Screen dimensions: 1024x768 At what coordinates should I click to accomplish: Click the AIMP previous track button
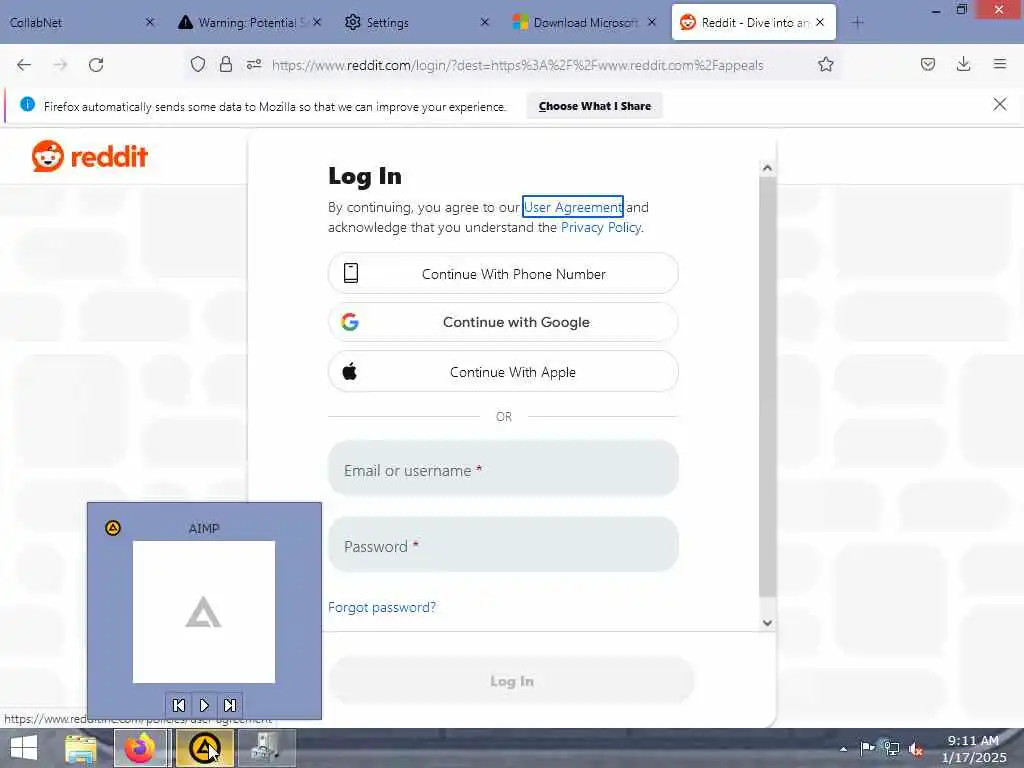tap(179, 705)
